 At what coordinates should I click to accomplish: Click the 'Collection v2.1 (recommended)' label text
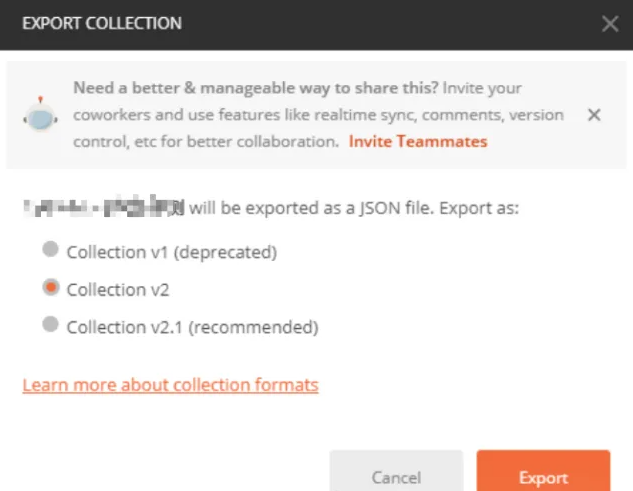tap(193, 327)
